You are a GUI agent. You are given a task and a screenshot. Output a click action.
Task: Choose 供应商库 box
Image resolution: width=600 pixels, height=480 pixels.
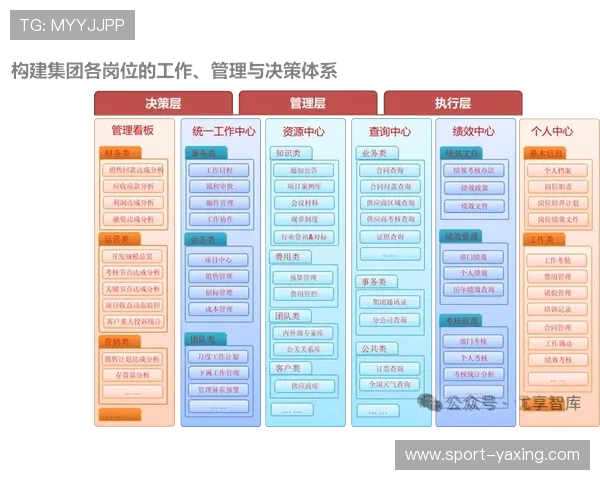[x=304, y=386]
